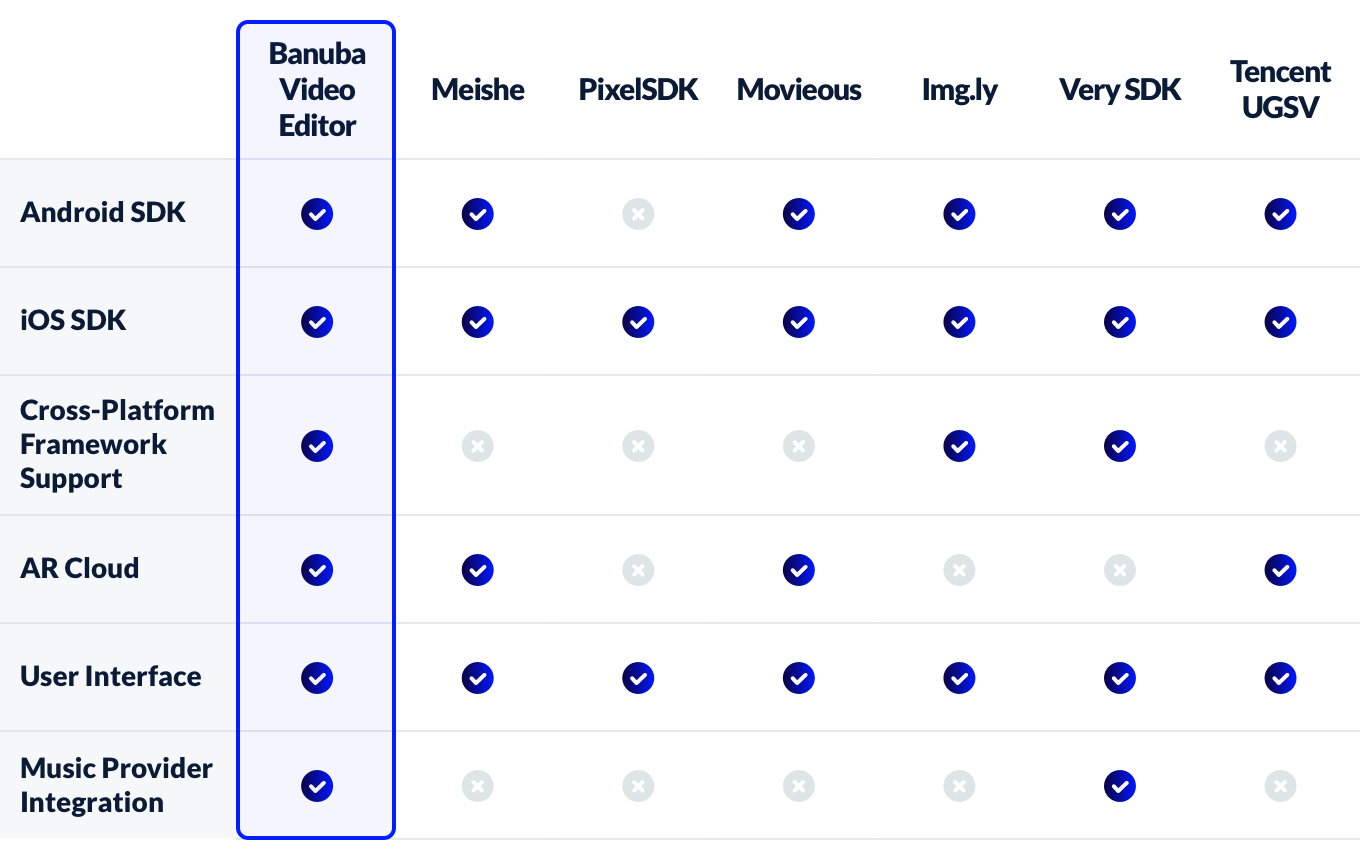Click the Very SDK Music Provider Integration checkmark
Screen dimensions: 1360x862
[1120, 786]
